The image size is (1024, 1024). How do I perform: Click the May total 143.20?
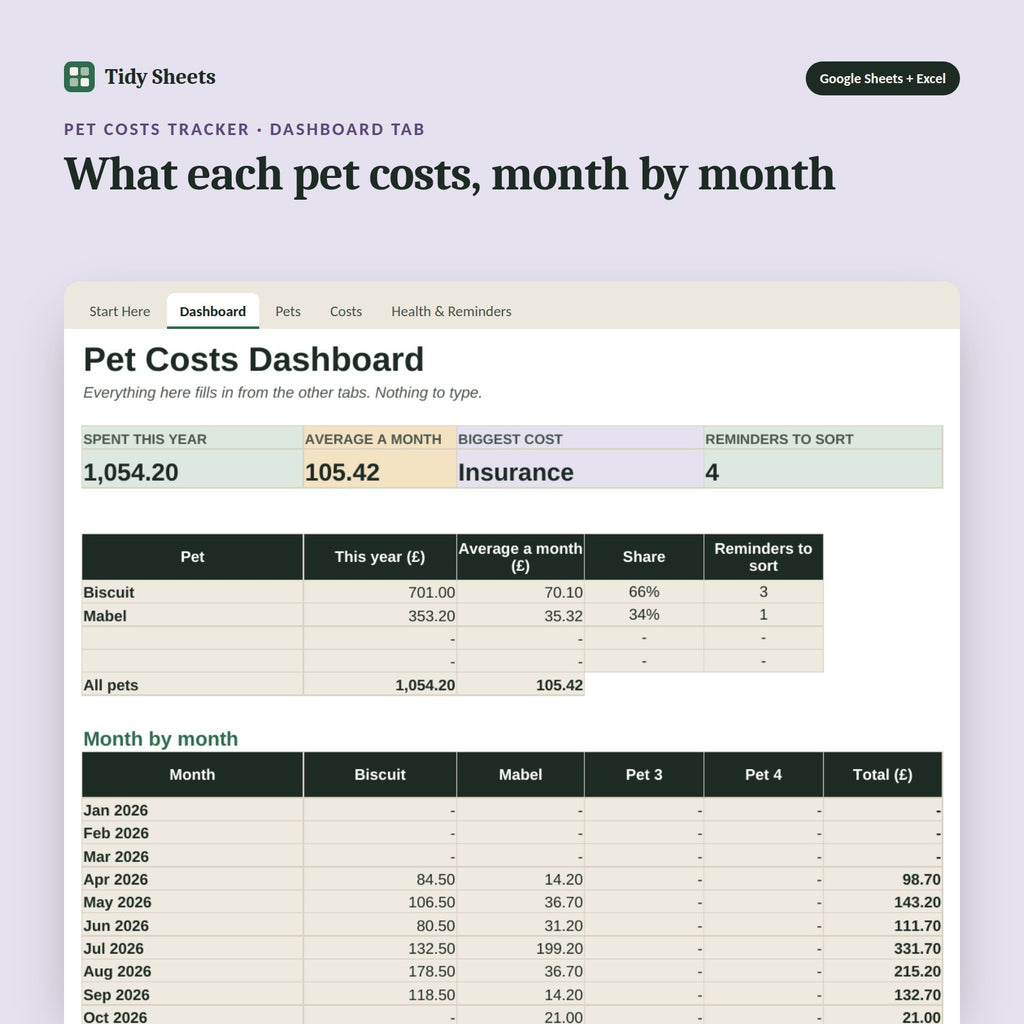(883, 902)
